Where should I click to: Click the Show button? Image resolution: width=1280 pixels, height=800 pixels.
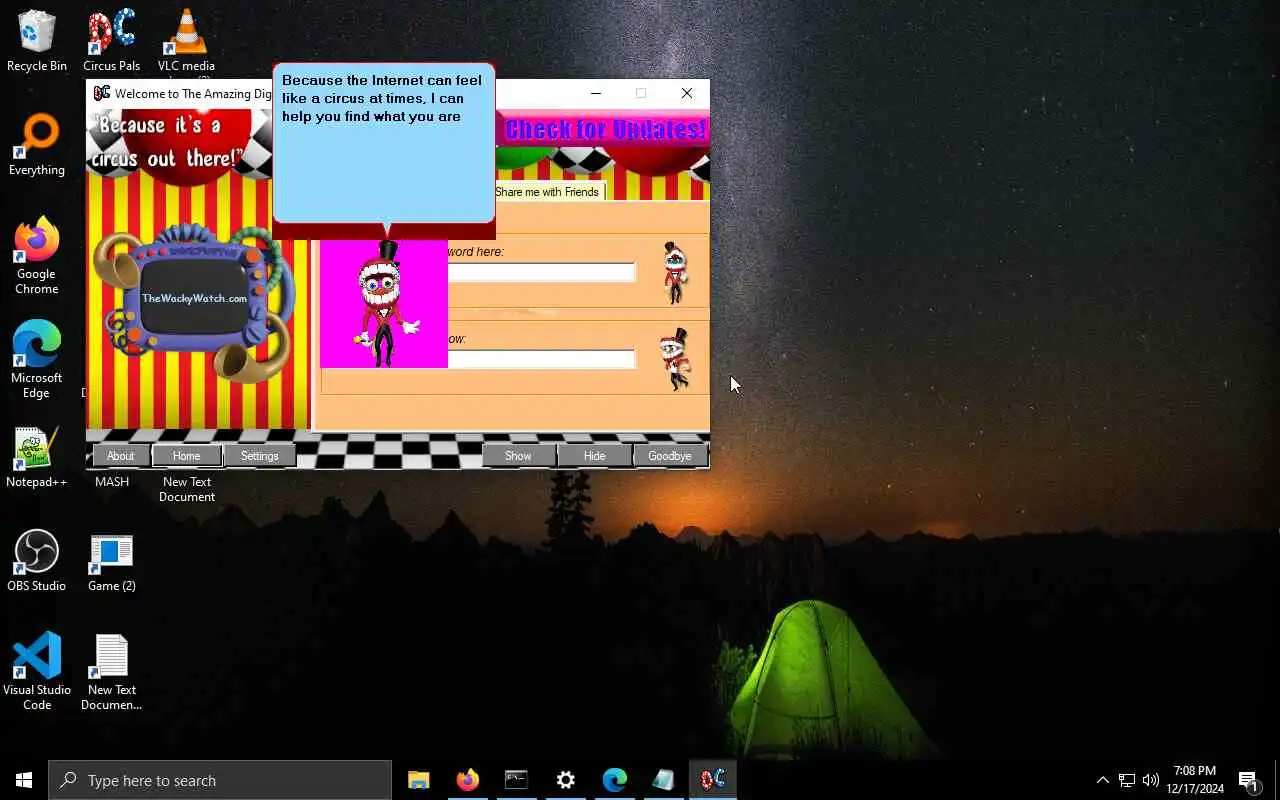pos(518,456)
